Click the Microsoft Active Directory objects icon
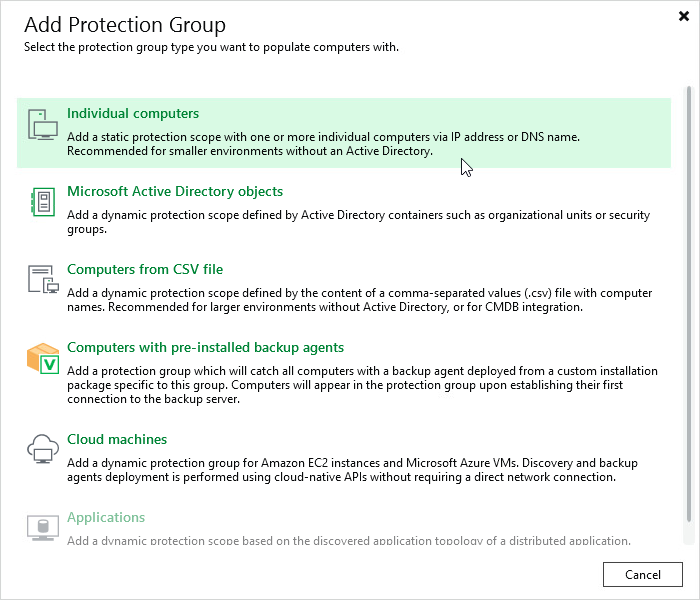The width and height of the screenshot is (700, 600). pos(43,202)
